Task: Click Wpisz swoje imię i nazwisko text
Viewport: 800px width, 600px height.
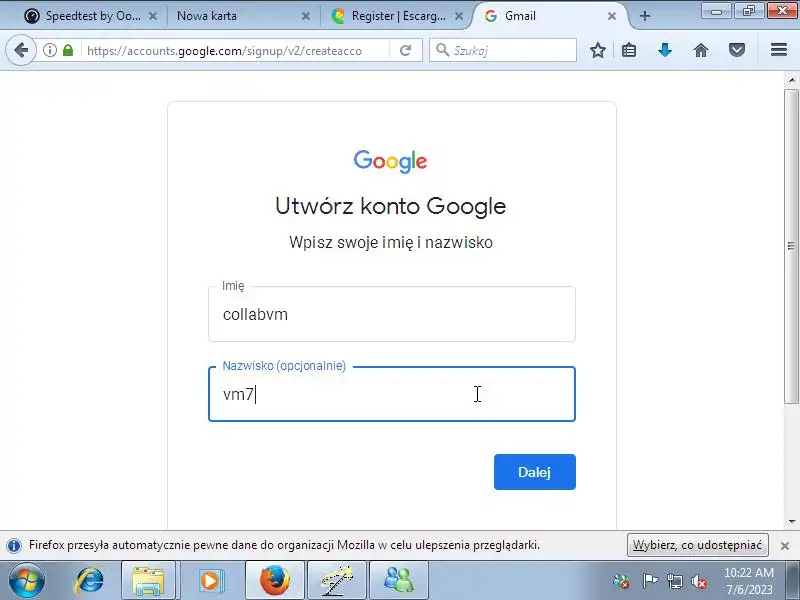Action: tap(391, 242)
